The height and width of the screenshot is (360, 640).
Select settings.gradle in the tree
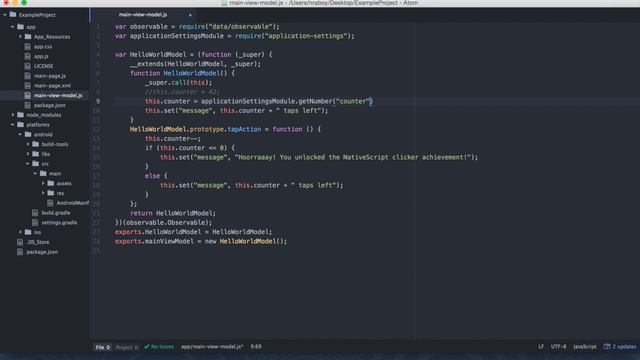click(x=59, y=222)
